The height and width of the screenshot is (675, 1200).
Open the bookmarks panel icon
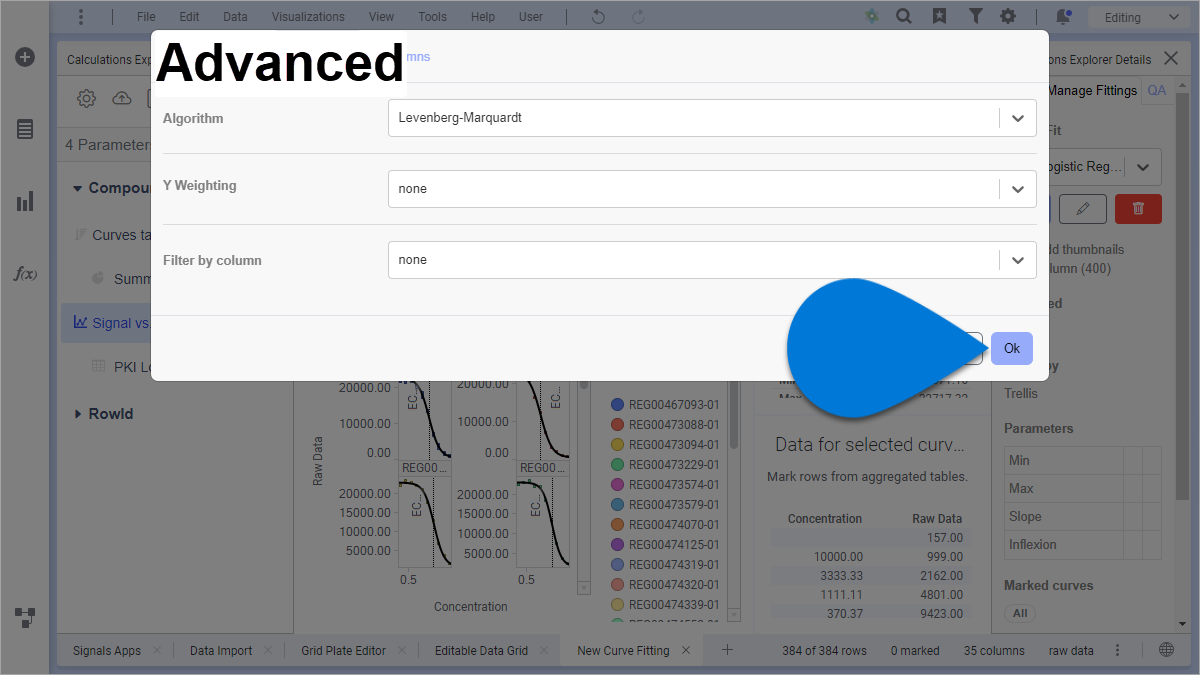pyautogui.click(x=939, y=17)
